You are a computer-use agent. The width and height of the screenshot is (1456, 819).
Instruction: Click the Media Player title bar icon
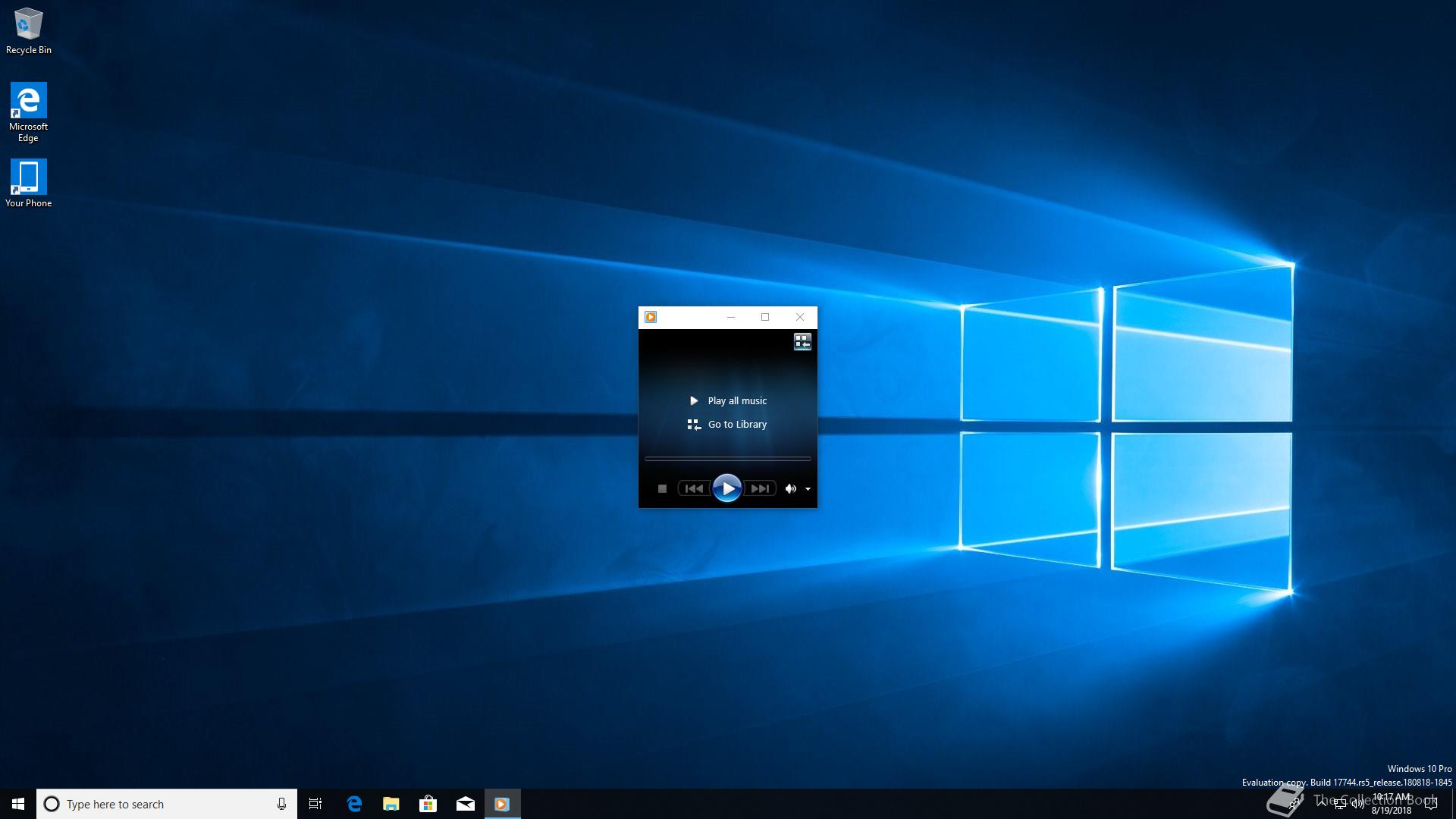(651, 317)
